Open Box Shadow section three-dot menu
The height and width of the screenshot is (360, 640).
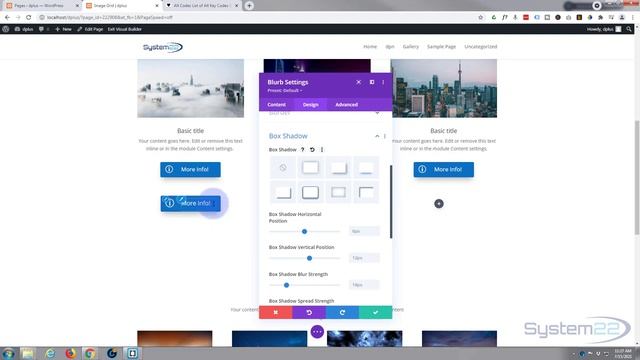[x=384, y=136]
